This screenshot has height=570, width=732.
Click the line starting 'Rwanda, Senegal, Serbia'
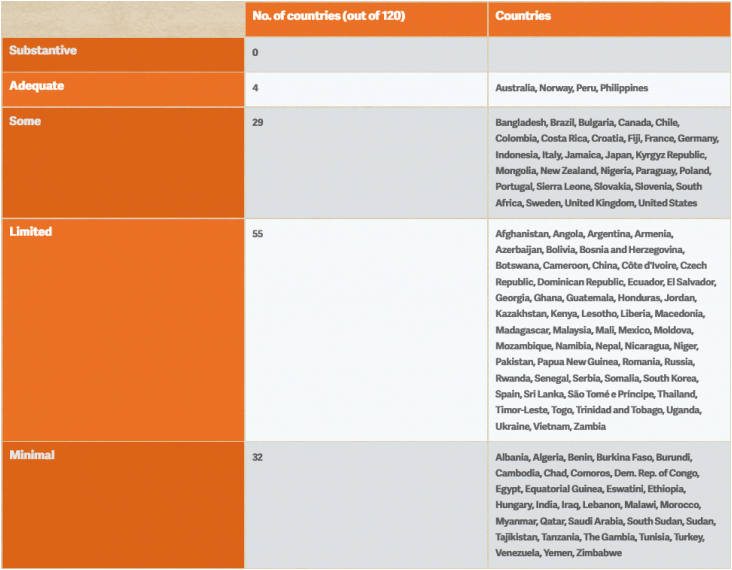tap(597, 378)
